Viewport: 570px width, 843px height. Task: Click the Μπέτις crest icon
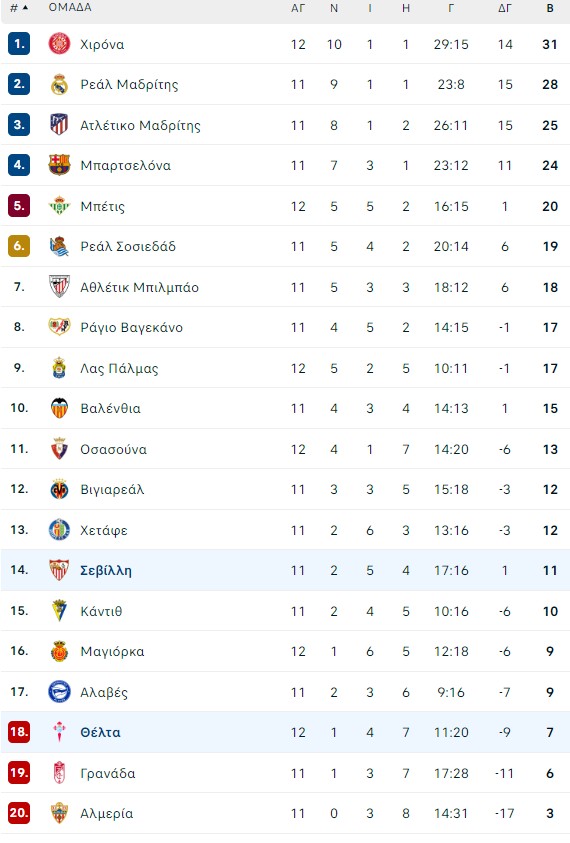coord(59,206)
